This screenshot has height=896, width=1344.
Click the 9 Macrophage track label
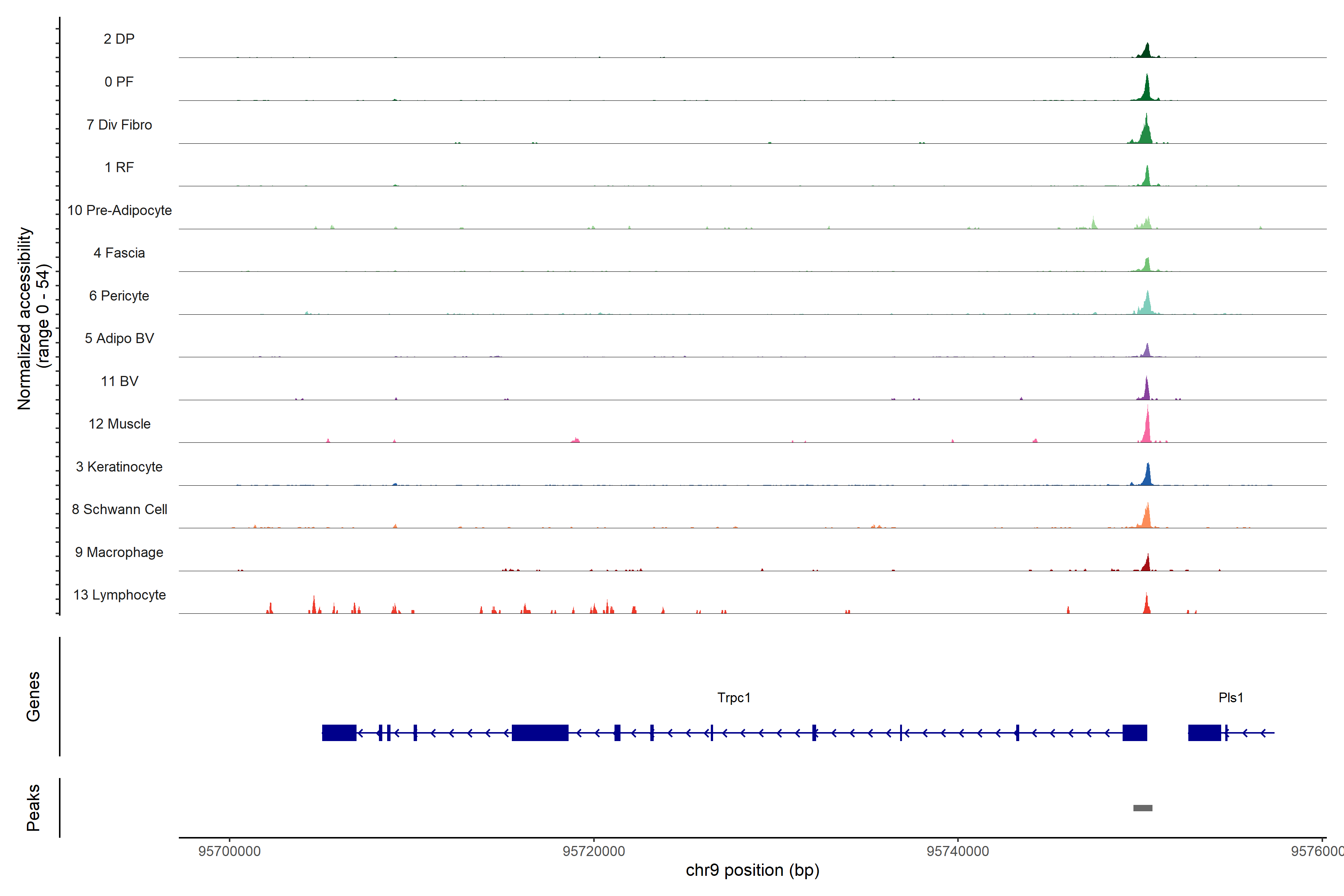pyautogui.click(x=119, y=552)
